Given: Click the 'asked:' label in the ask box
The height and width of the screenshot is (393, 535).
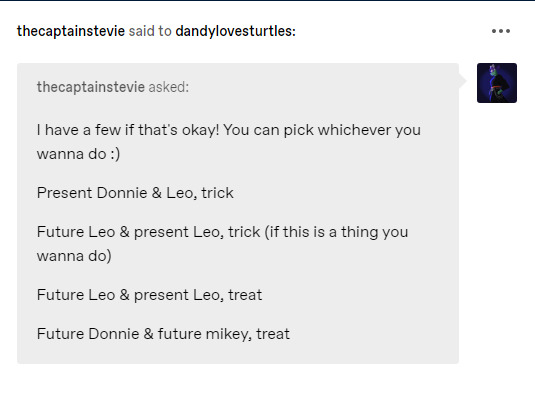Looking at the screenshot, I should [169, 87].
